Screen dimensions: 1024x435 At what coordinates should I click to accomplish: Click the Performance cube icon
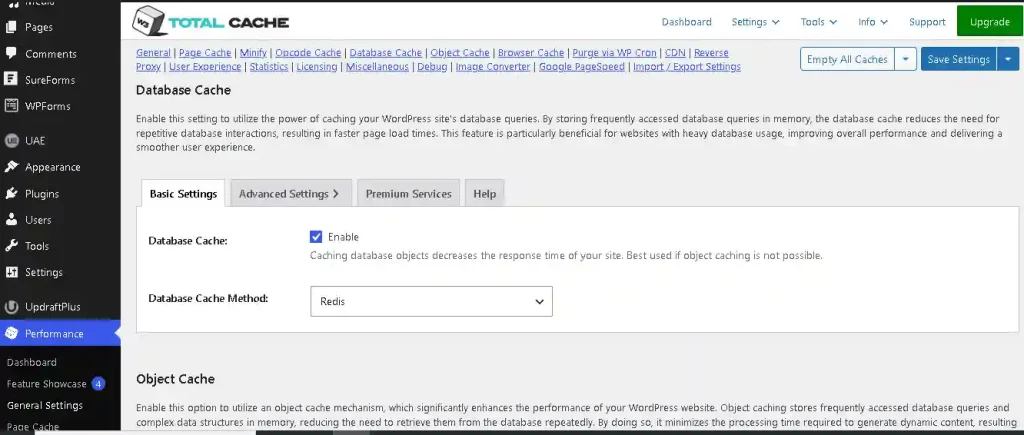tap(10, 334)
